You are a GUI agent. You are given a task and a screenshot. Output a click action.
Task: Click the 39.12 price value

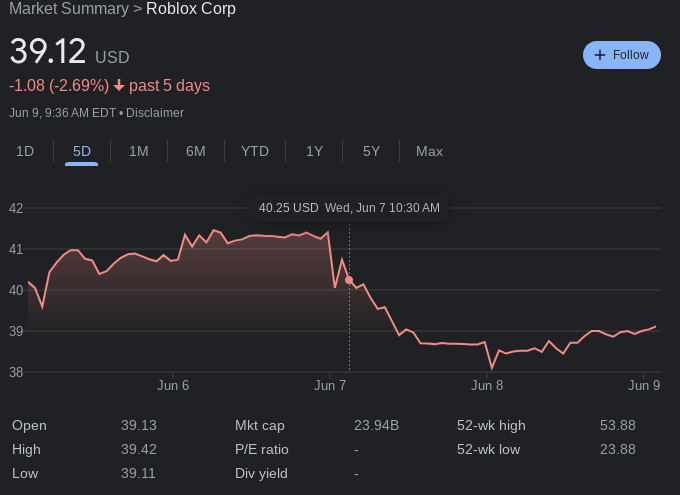click(47, 52)
